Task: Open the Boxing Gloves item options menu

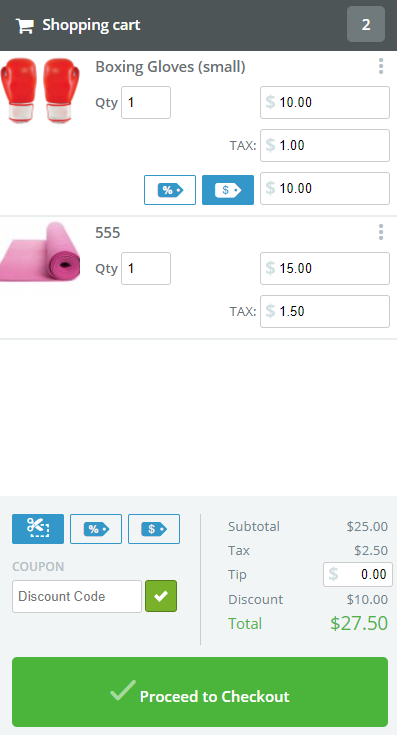Action: pos(381,66)
